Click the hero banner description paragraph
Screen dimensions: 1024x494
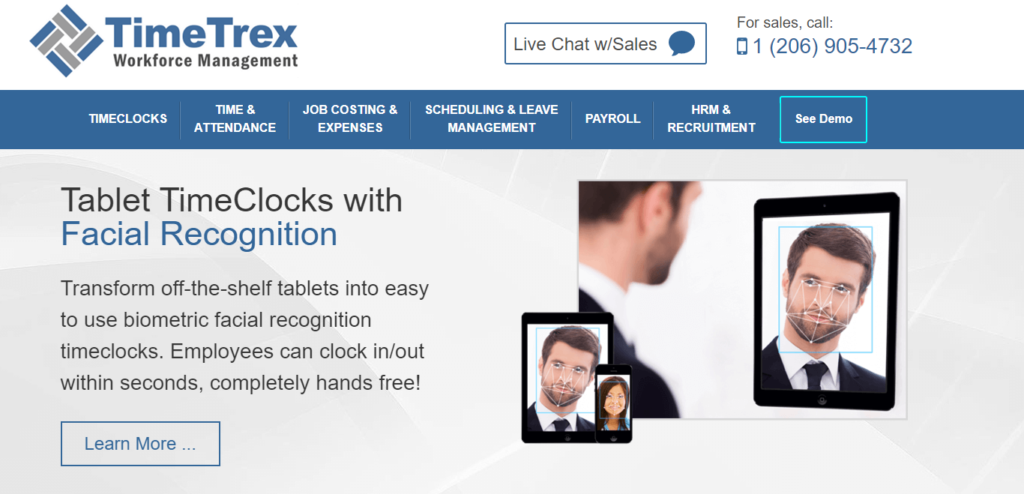pos(245,335)
